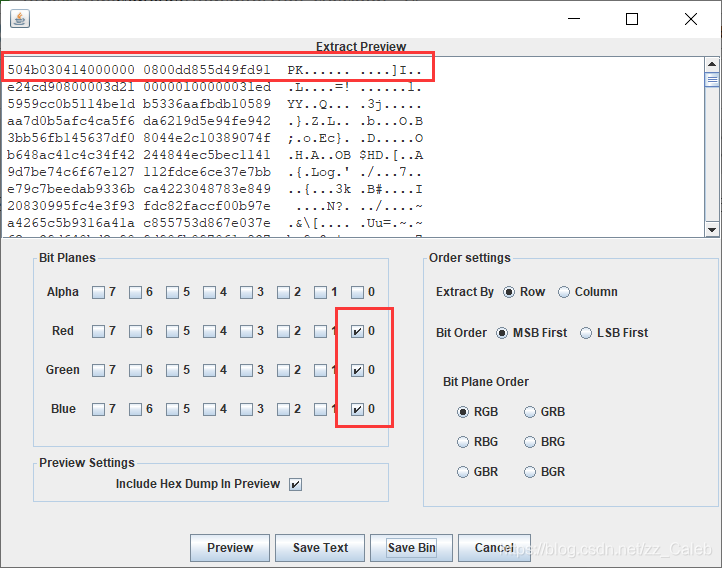This screenshot has width=722, height=568.
Task: Check Red bit plane 2
Action: point(283,331)
